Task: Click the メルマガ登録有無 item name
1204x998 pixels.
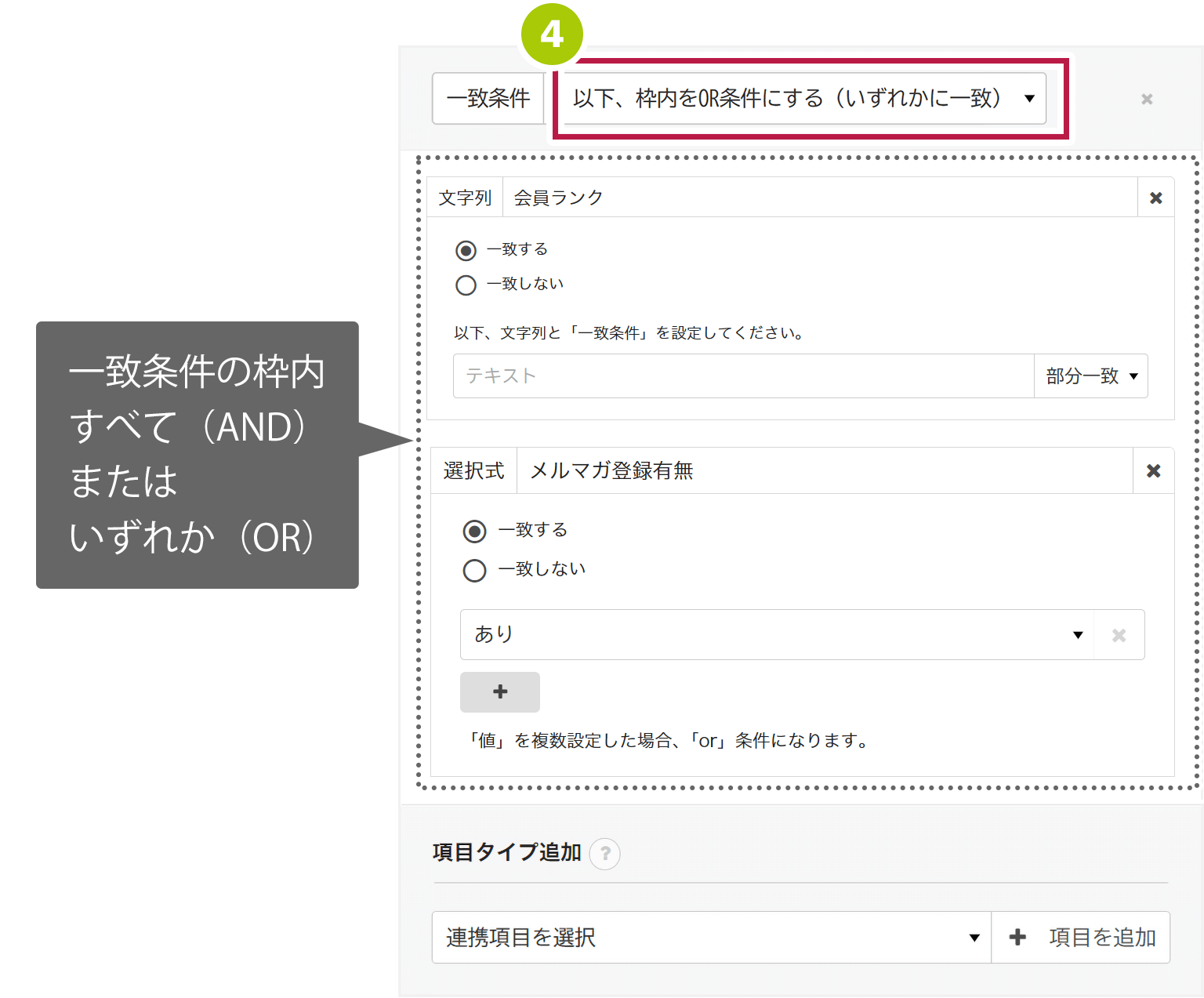Action: tap(611, 470)
